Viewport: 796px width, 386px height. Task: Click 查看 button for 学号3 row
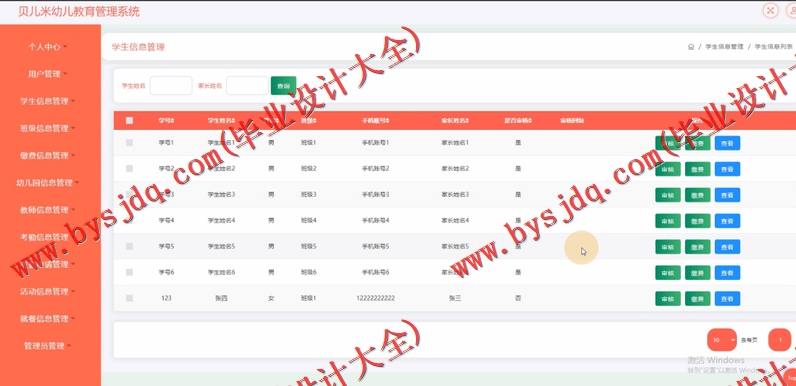[x=727, y=195]
